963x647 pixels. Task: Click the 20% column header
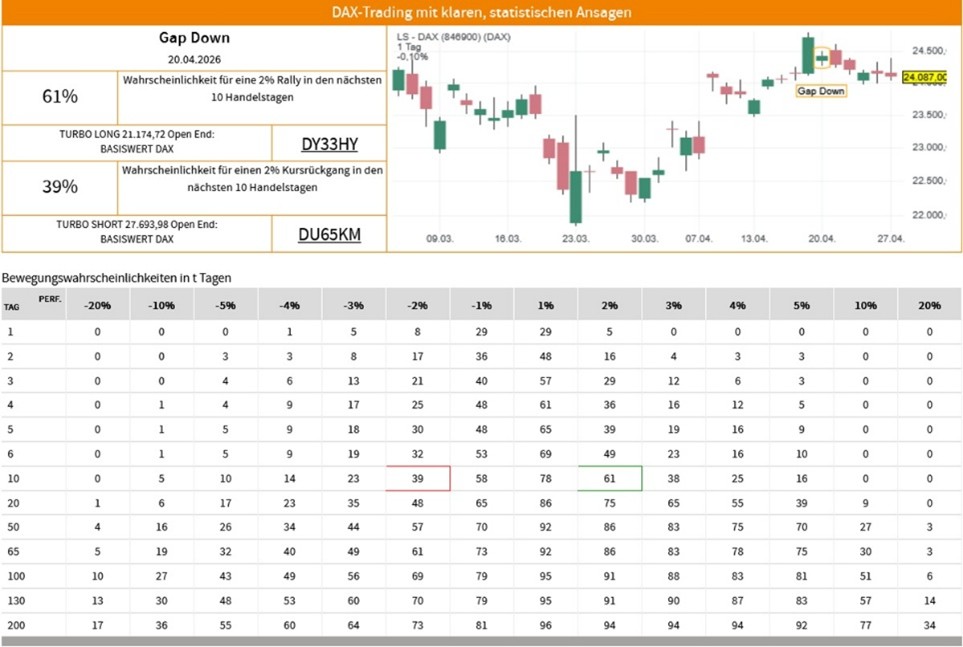929,305
